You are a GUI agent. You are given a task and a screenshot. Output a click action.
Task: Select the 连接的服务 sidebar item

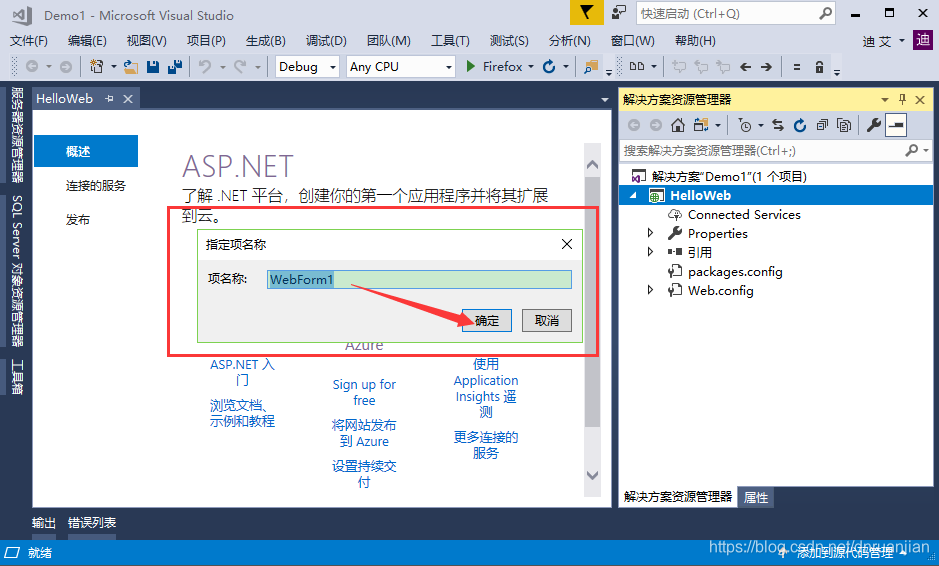pos(95,186)
